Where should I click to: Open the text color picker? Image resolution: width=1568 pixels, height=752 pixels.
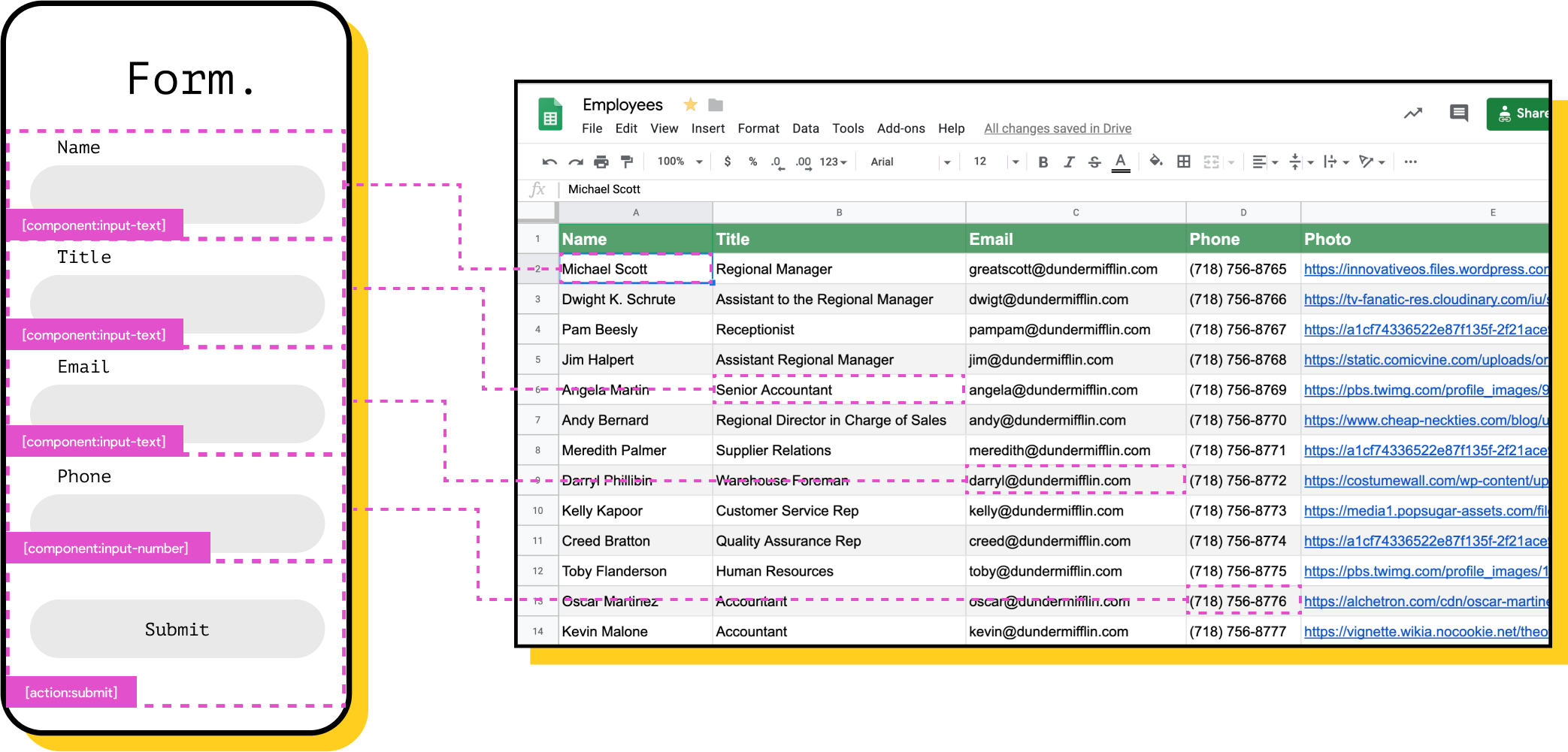(x=1121, y=162)
